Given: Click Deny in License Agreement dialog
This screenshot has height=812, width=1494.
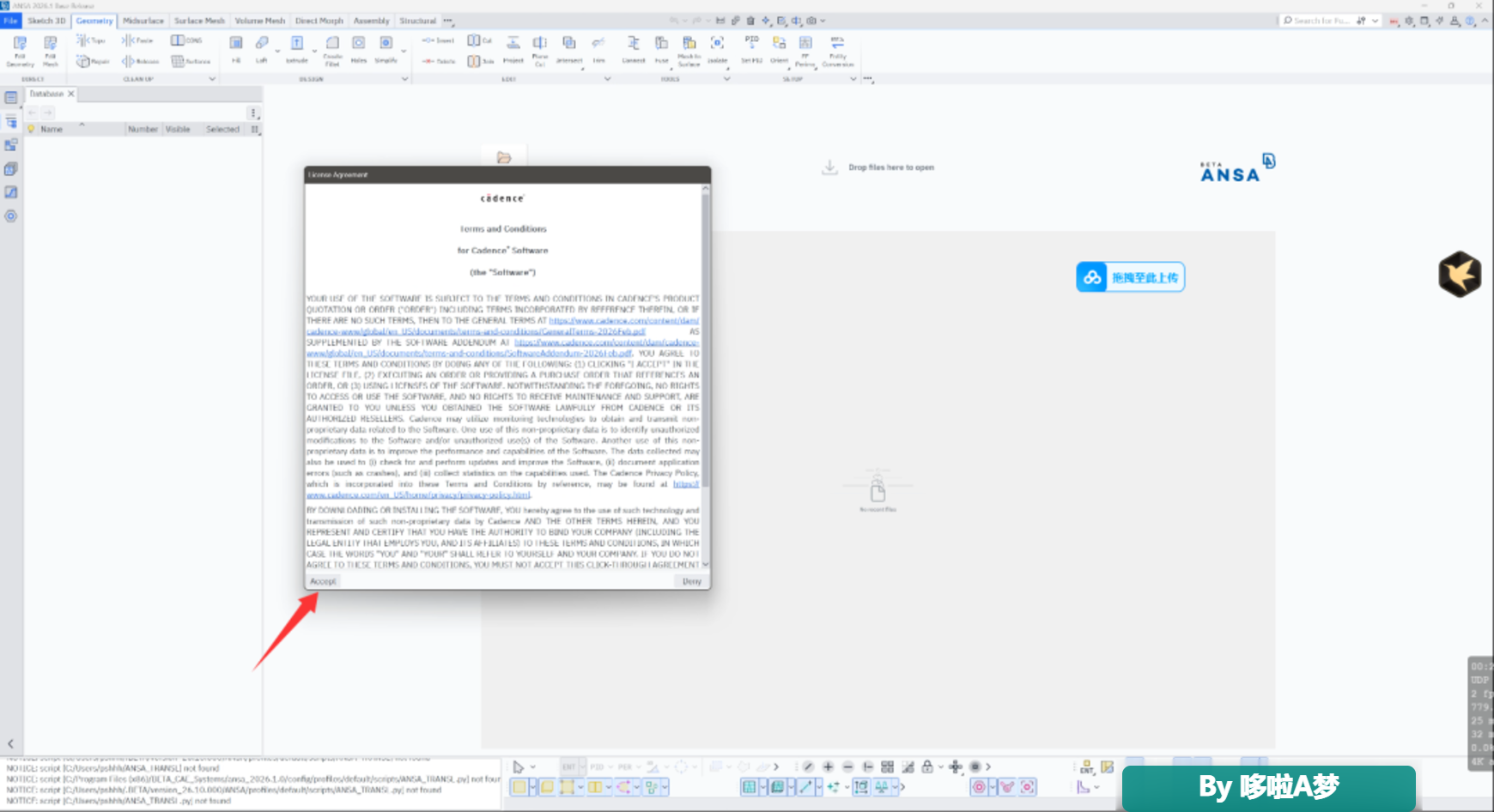Looking at the screenshot, I should point(692,581).
